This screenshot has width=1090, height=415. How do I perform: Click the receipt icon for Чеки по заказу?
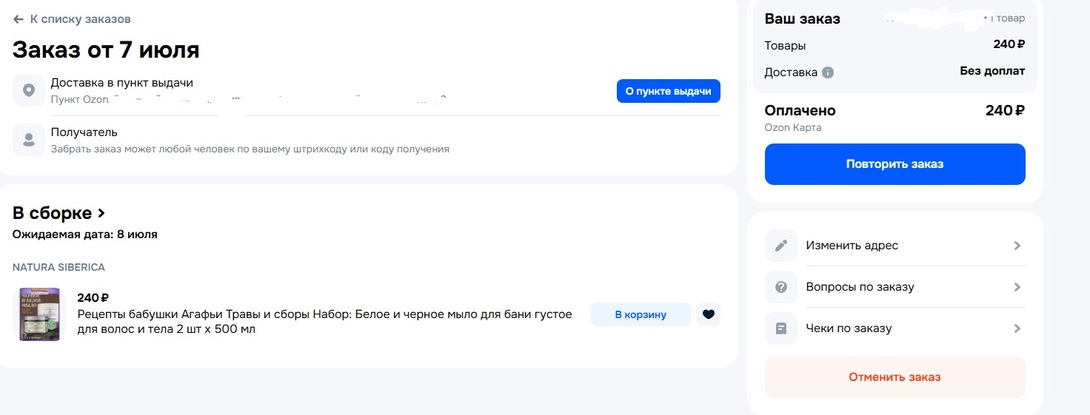782,328
